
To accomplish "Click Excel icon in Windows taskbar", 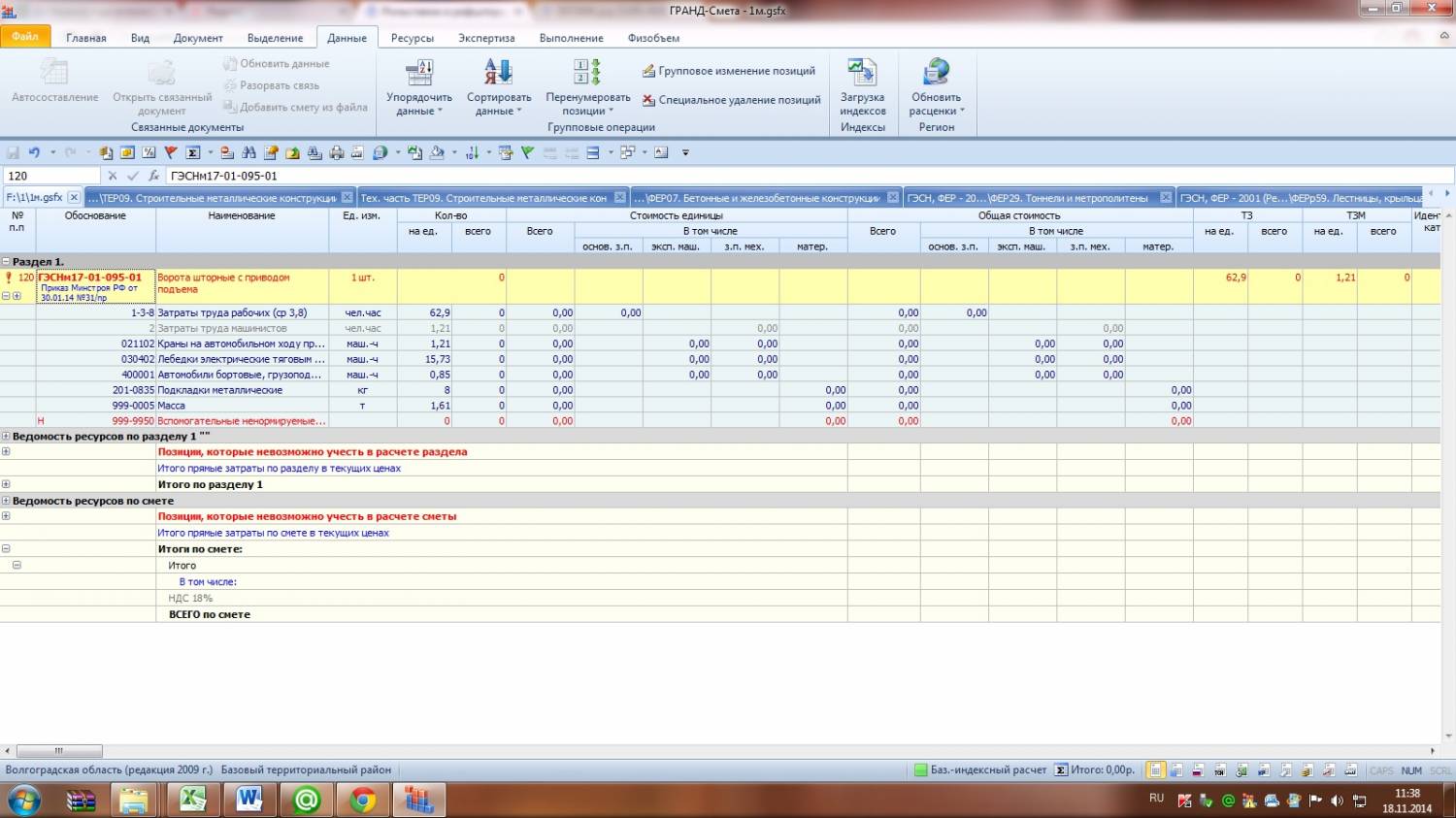I will (x=192, y=800).
